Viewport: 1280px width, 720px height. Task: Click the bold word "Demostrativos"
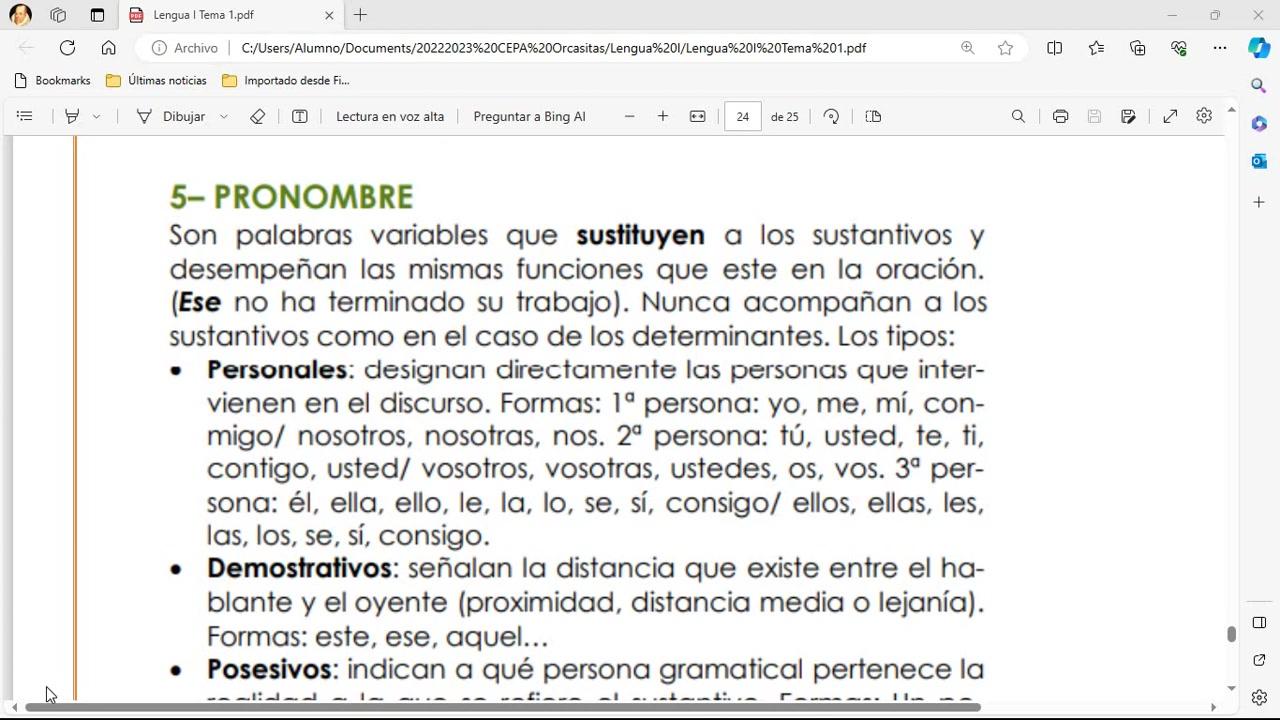[299, 568]
